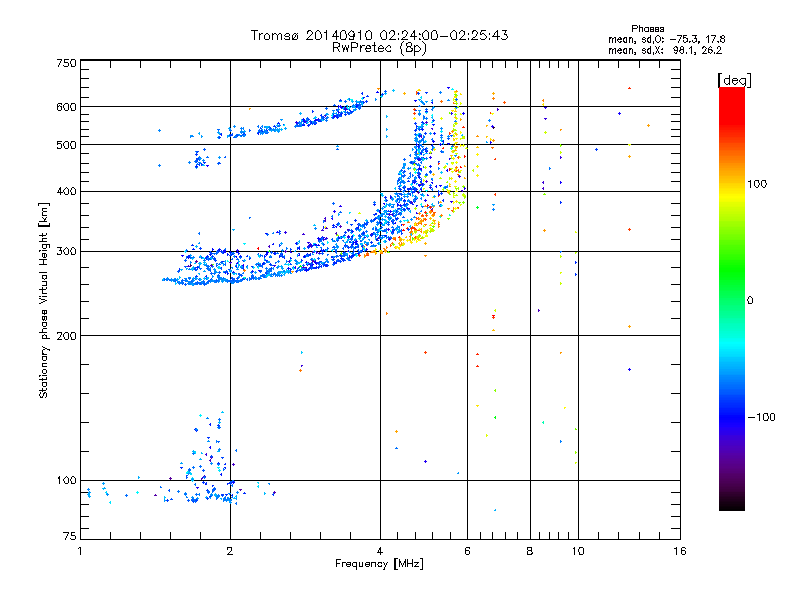Click the 75 height axis tick label
800x600 pixels.
coord(68,538)
